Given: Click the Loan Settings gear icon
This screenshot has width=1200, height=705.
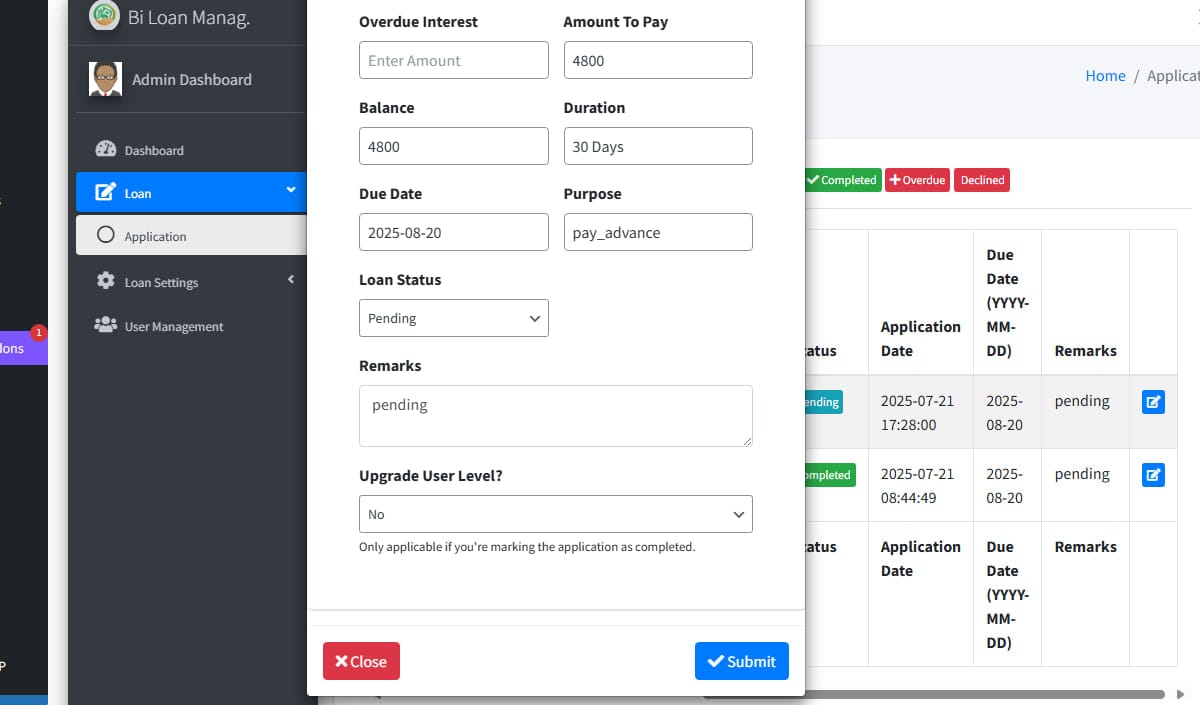Looking at the screenshot, I should [x=106, y=281].
